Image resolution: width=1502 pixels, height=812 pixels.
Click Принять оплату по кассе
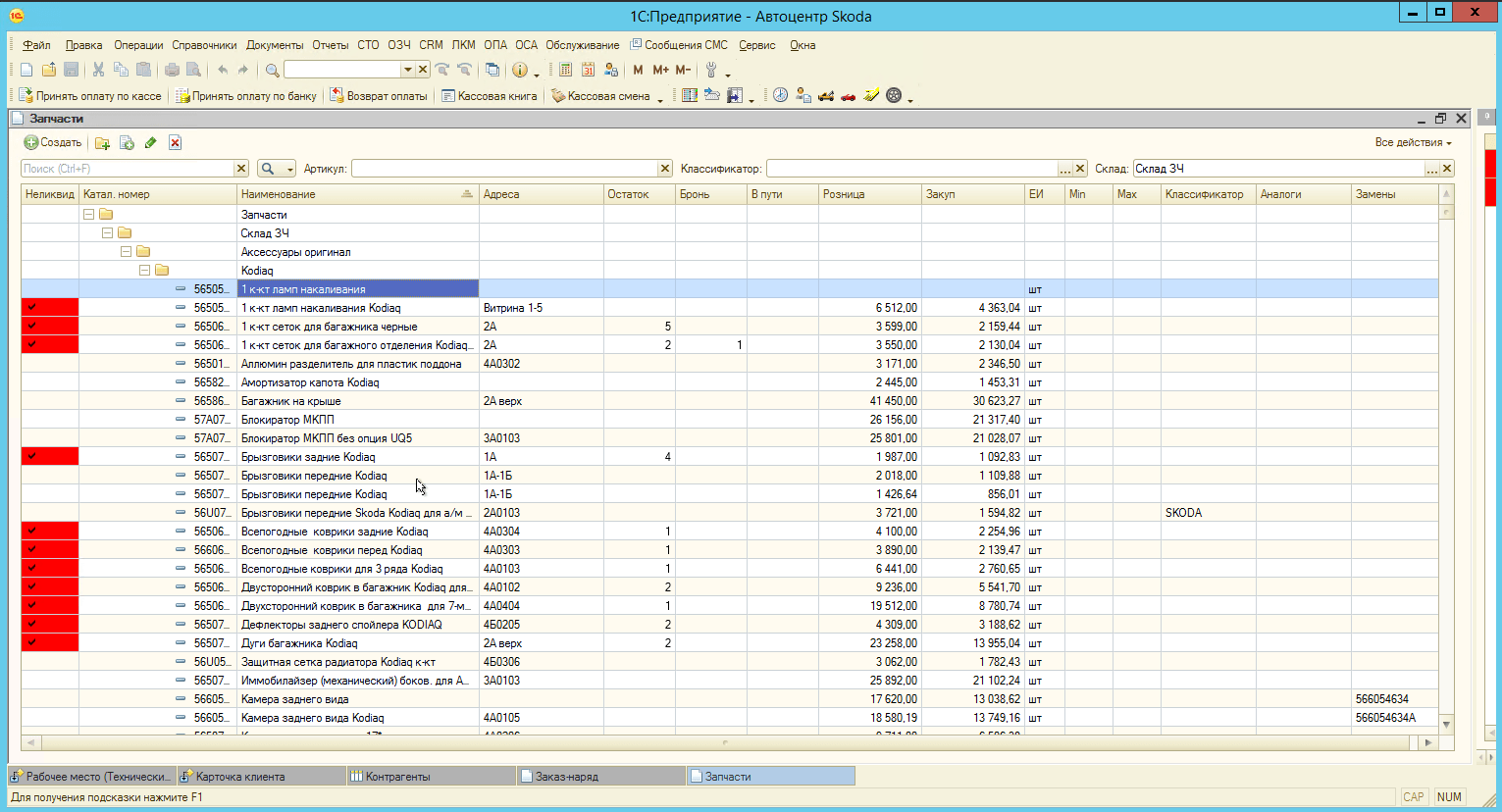click(x=90, y=96)
